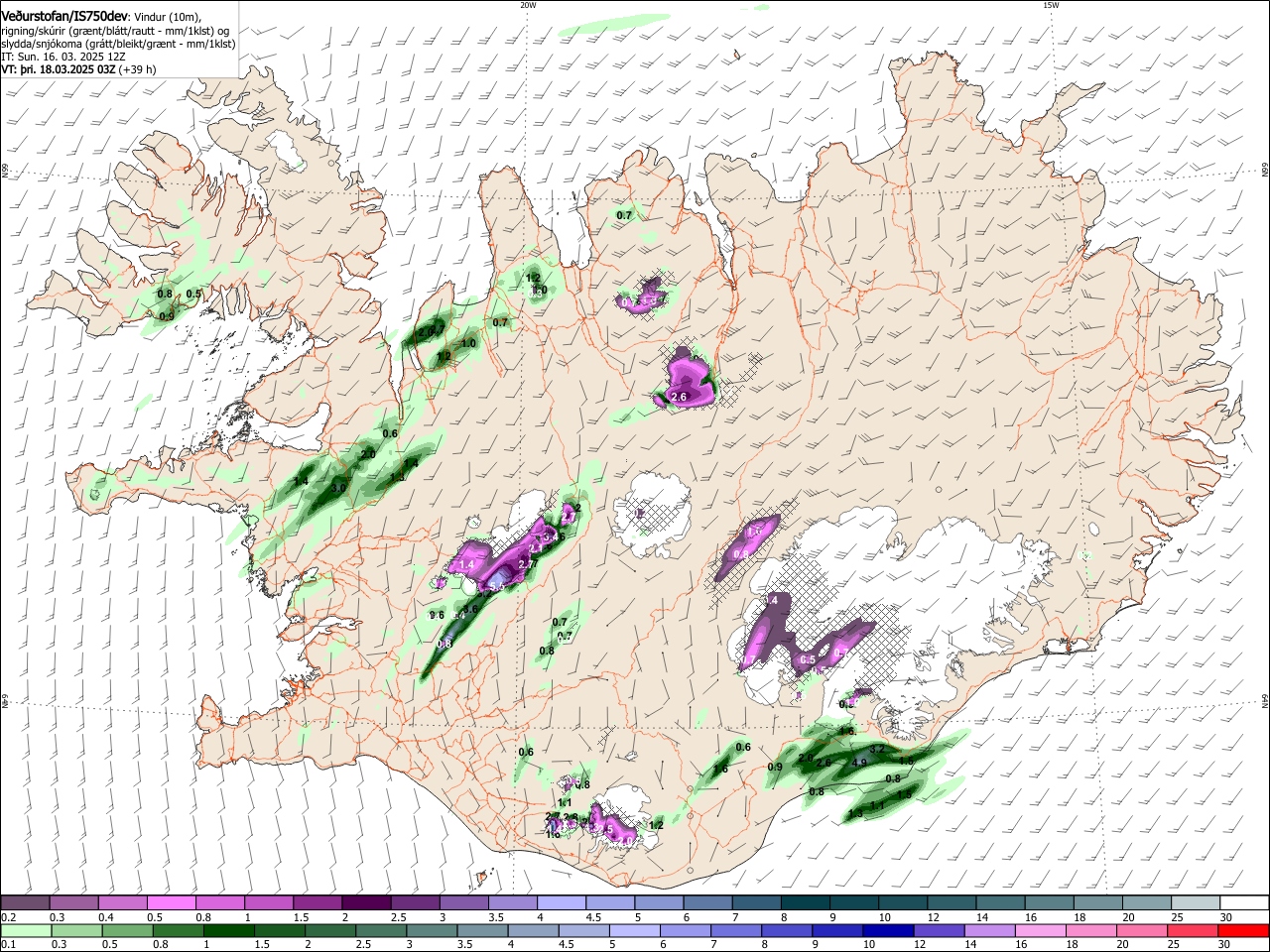Click the '15W' longitude label at the top
The width and height of the screenshot is (1270, 952).
(x=1051, y=5)
